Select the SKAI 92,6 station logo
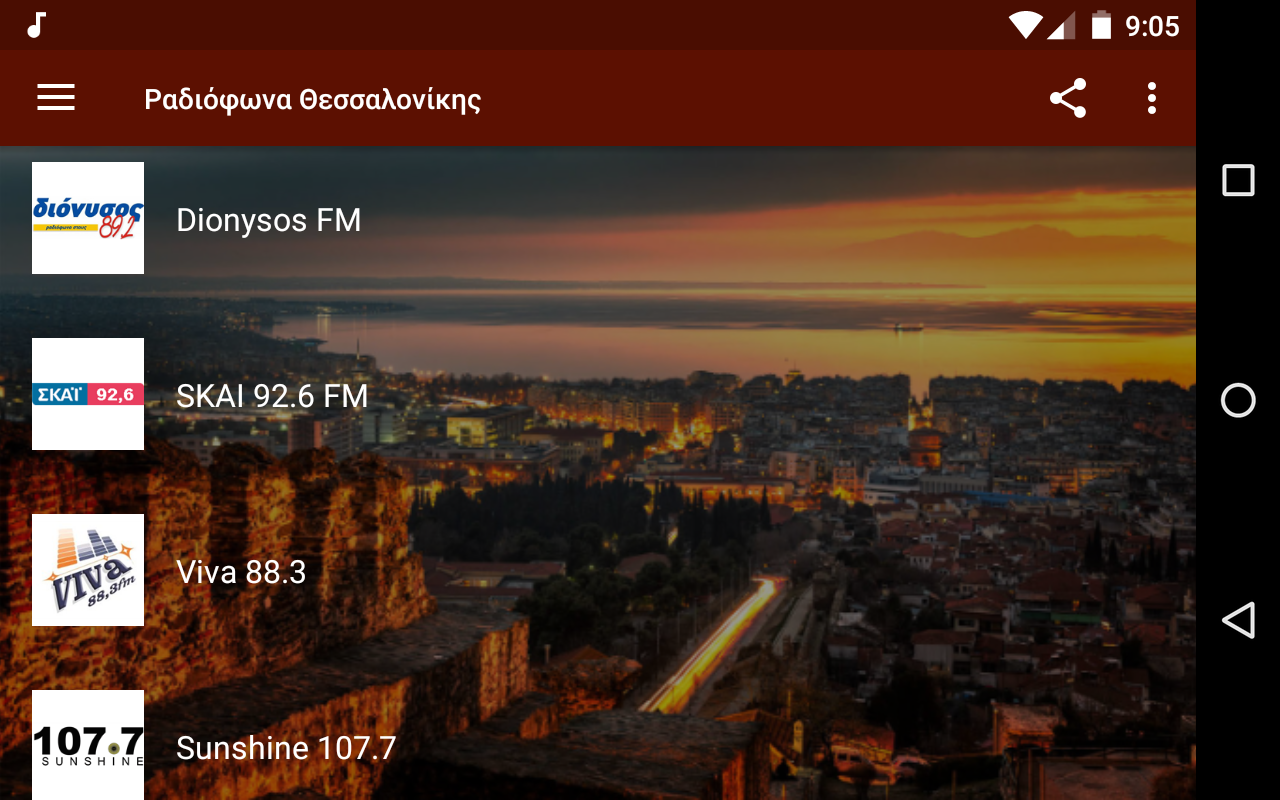 point(88,394)
